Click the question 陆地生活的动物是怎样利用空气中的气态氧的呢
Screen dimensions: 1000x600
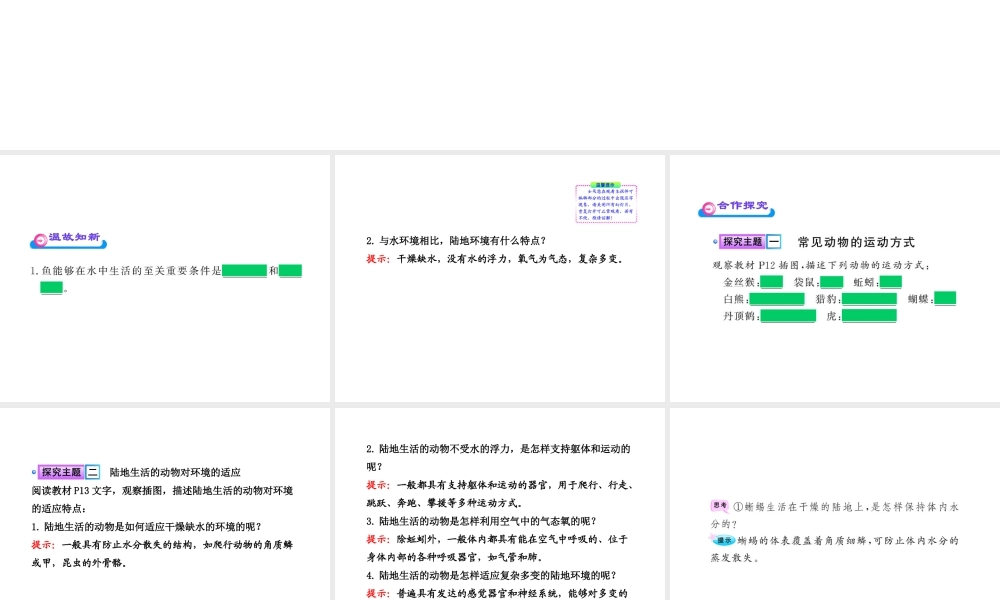click(x=482, y=521)
